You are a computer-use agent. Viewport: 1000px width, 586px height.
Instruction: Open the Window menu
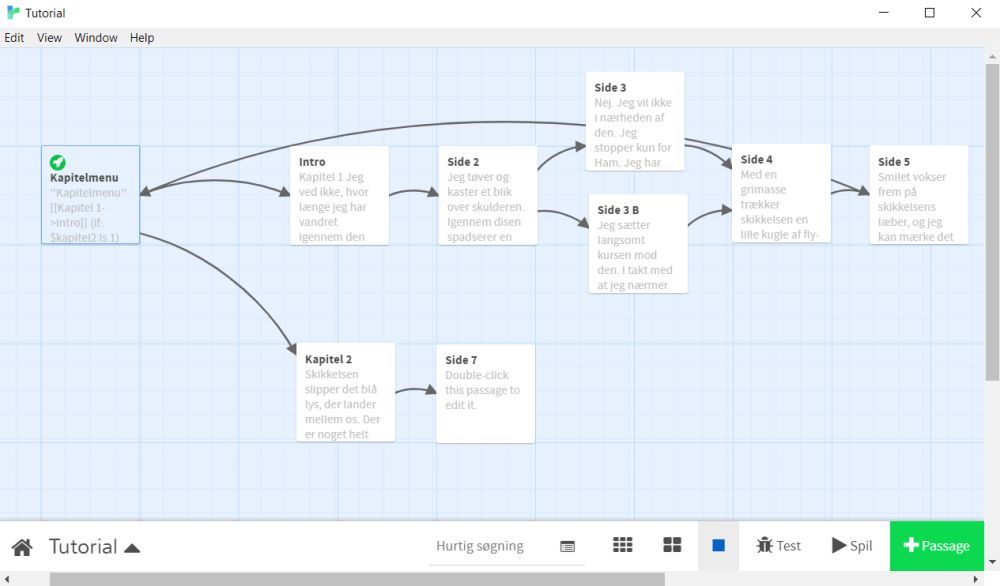96,37
